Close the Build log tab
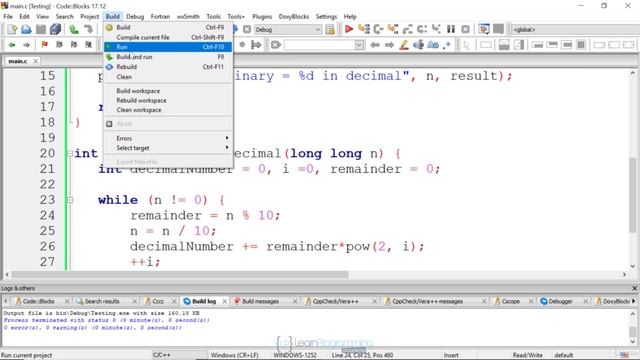 (224, 301)
